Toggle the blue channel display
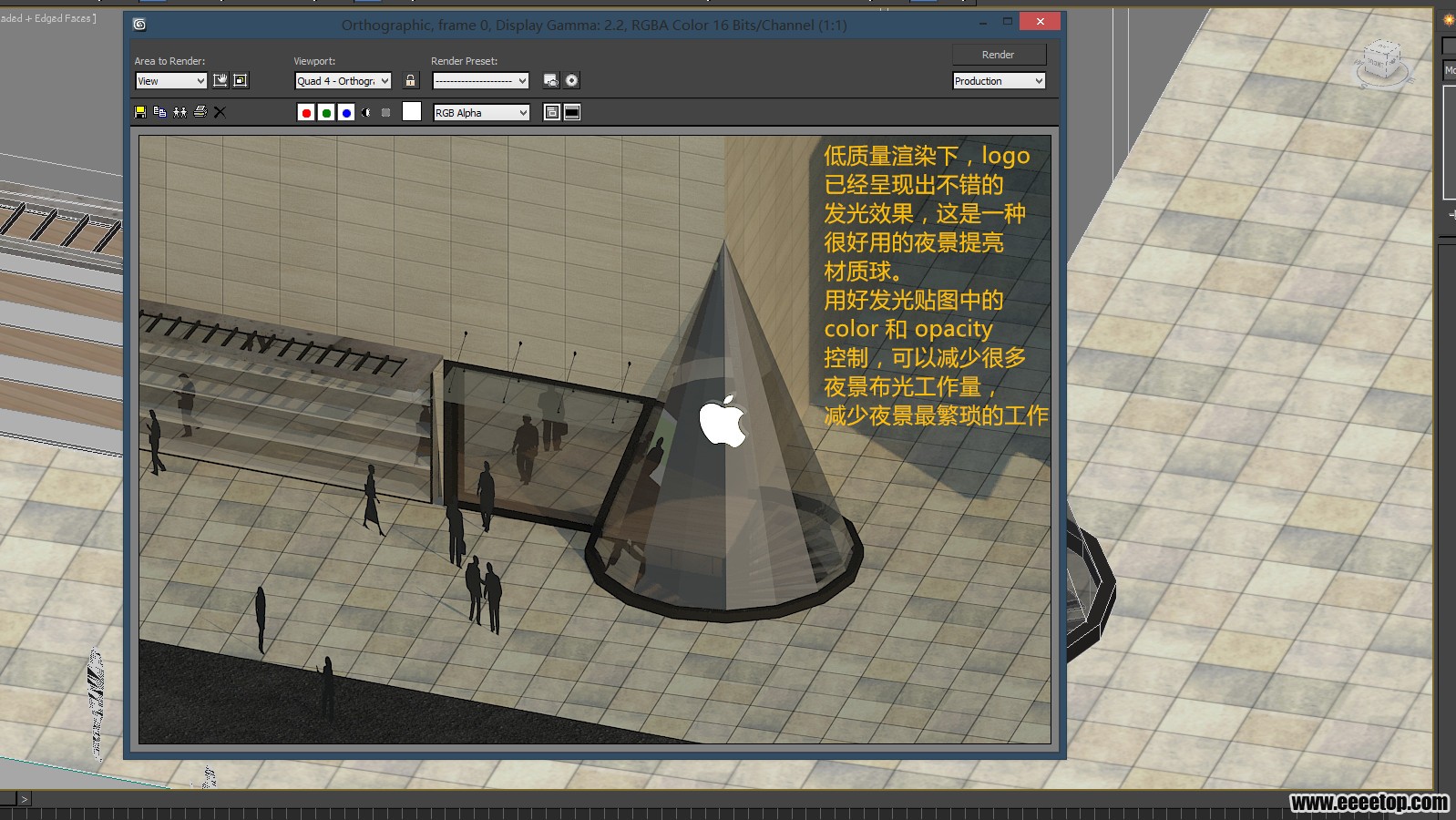 click(x=346, y=113)
